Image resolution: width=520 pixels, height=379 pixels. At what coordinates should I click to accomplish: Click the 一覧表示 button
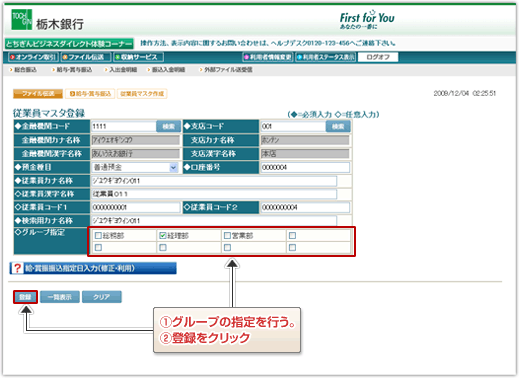pyautogui.click(x=60, y=297)
